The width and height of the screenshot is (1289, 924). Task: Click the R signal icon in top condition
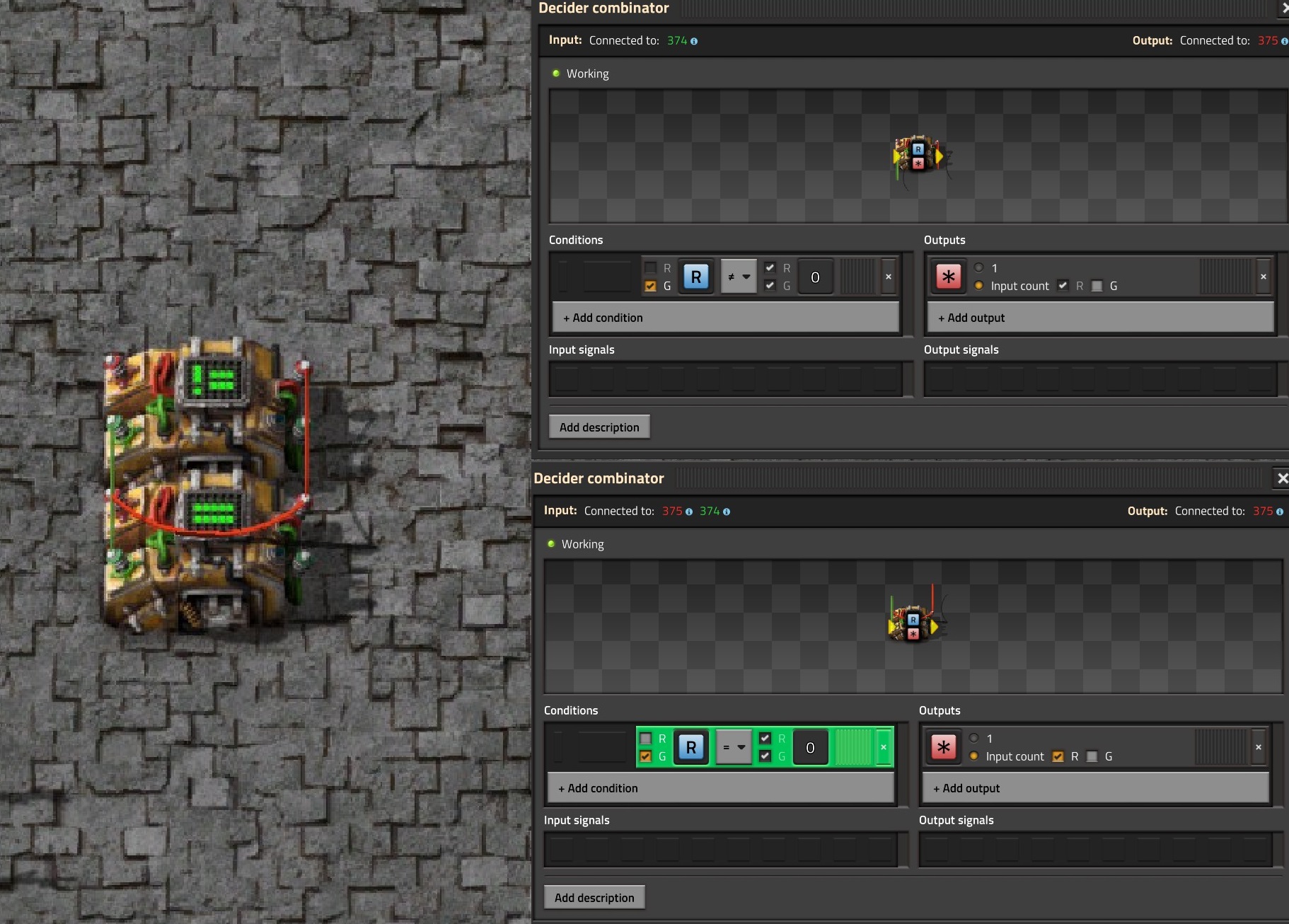tap(696, 277)
